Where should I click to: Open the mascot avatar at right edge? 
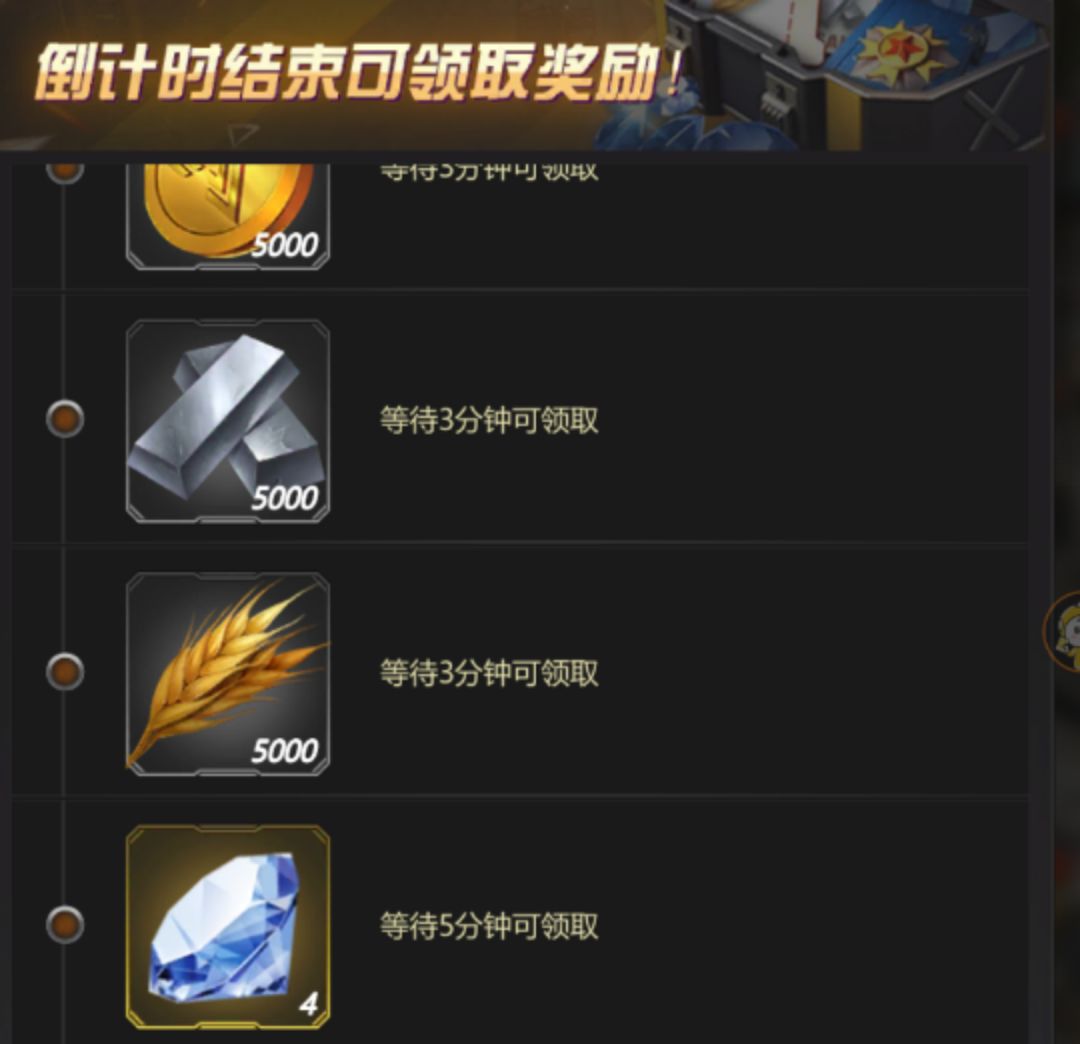point(1064,631)
